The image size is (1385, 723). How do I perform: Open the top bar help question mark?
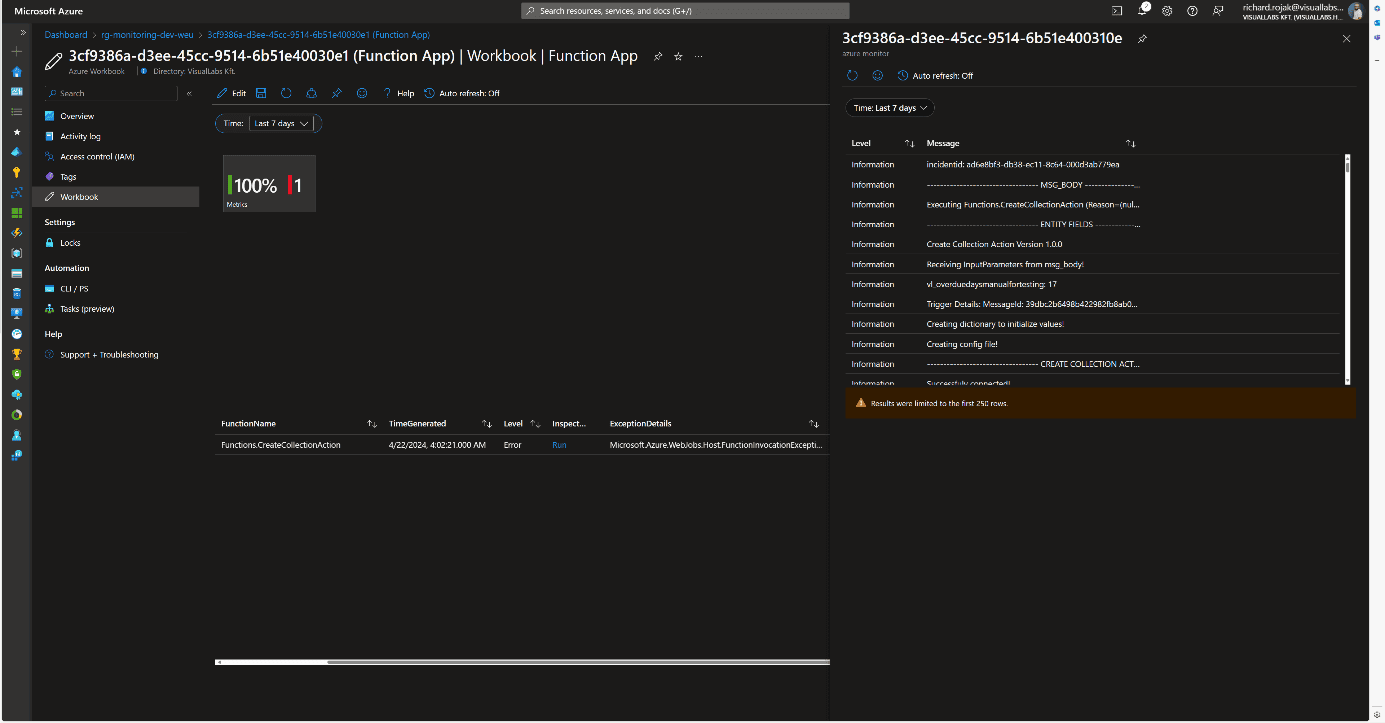[x=1192, y=10]
